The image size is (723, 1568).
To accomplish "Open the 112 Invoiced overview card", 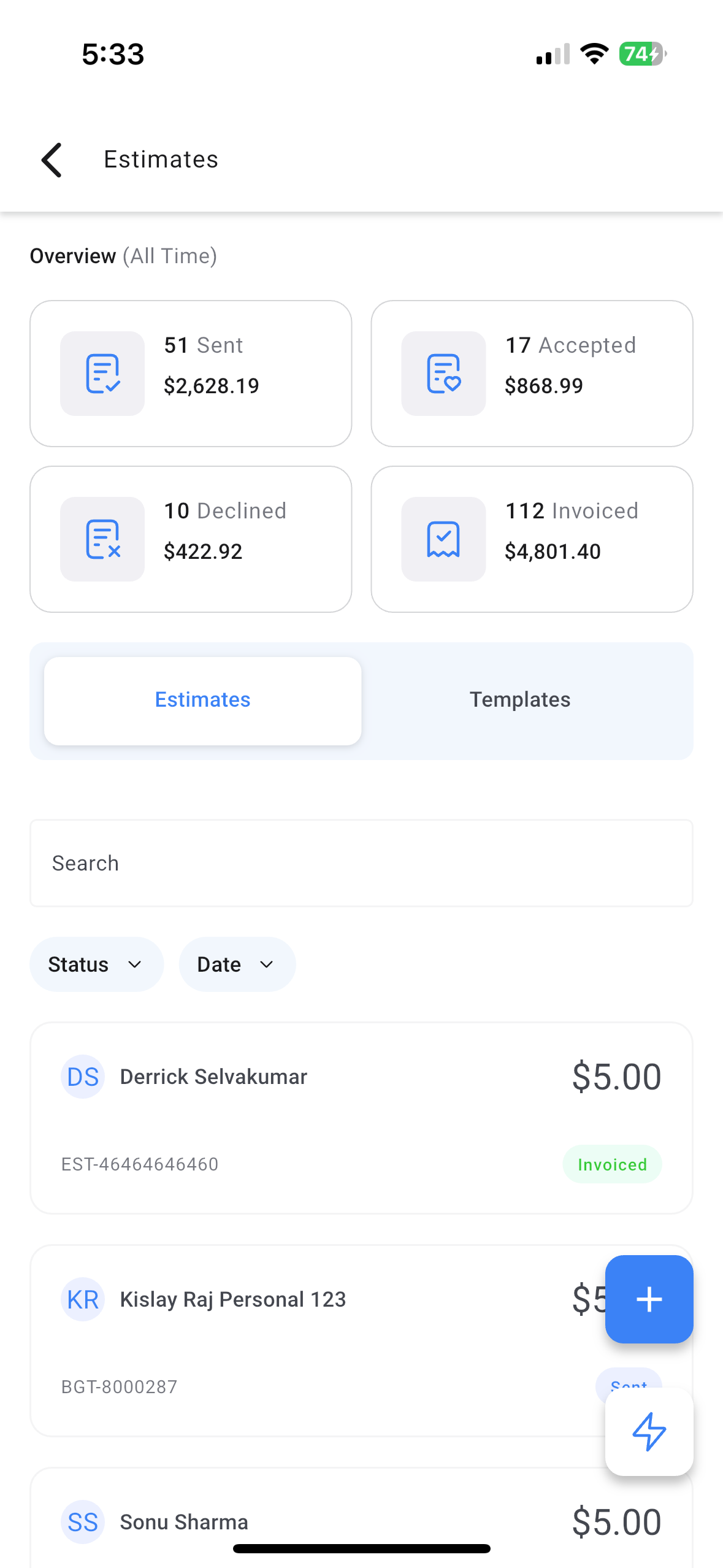I will point(532,539).
